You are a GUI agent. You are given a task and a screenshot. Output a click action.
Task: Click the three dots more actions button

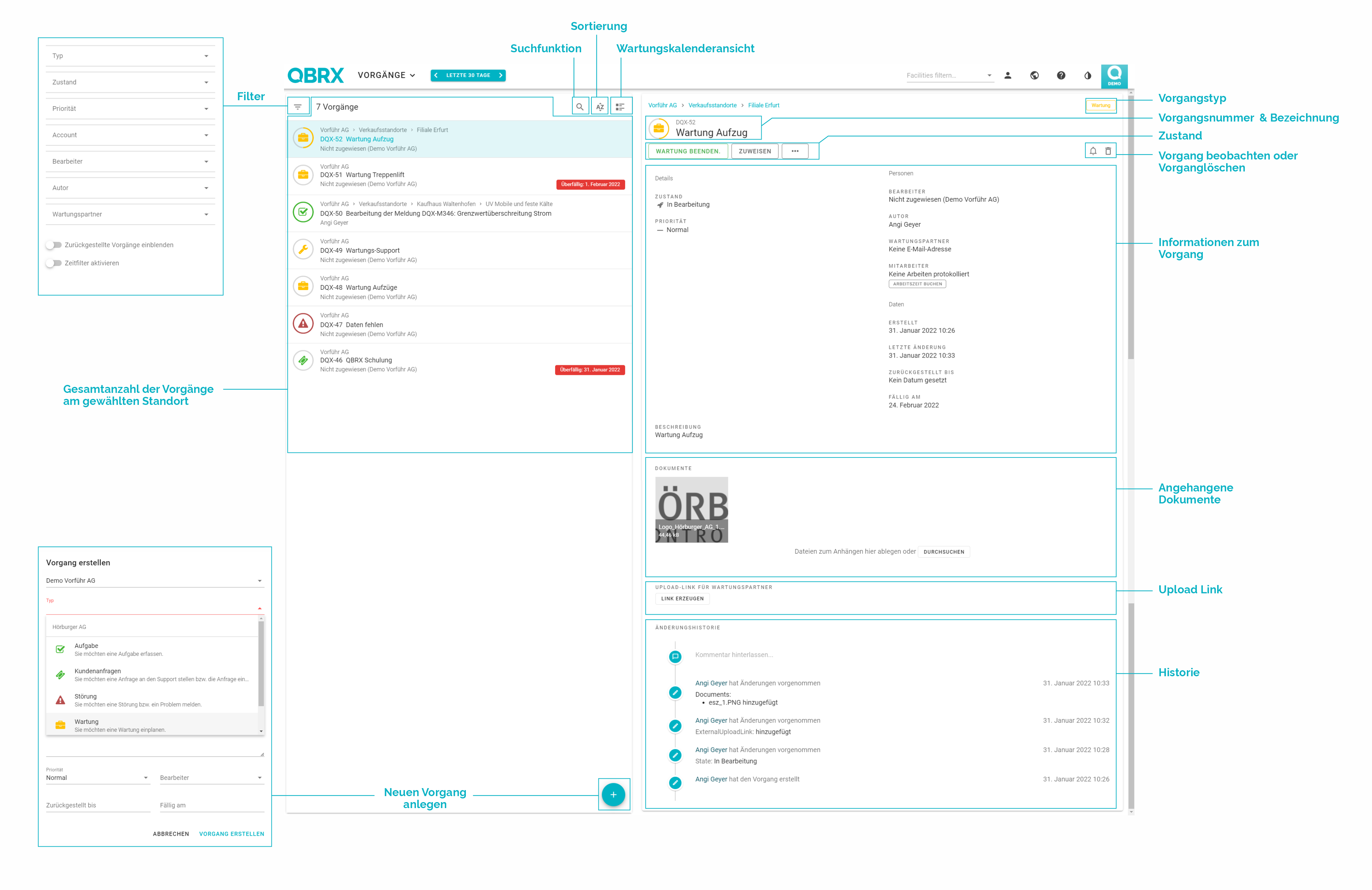click(x=795, y=151)
